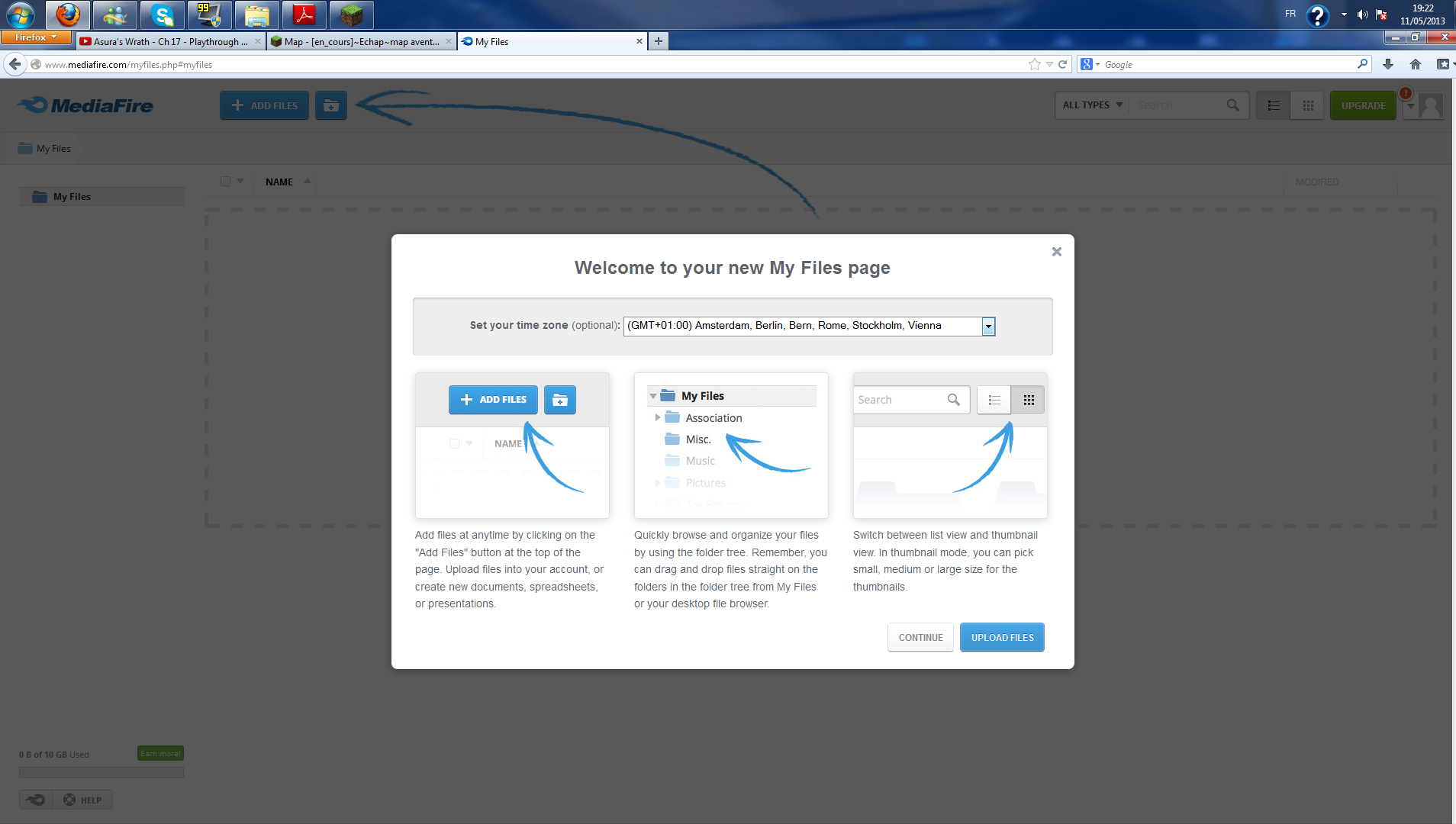Toggle the select-all checkbox
The width and height of the screenshot is (1456, 824).
click(225, 182)
